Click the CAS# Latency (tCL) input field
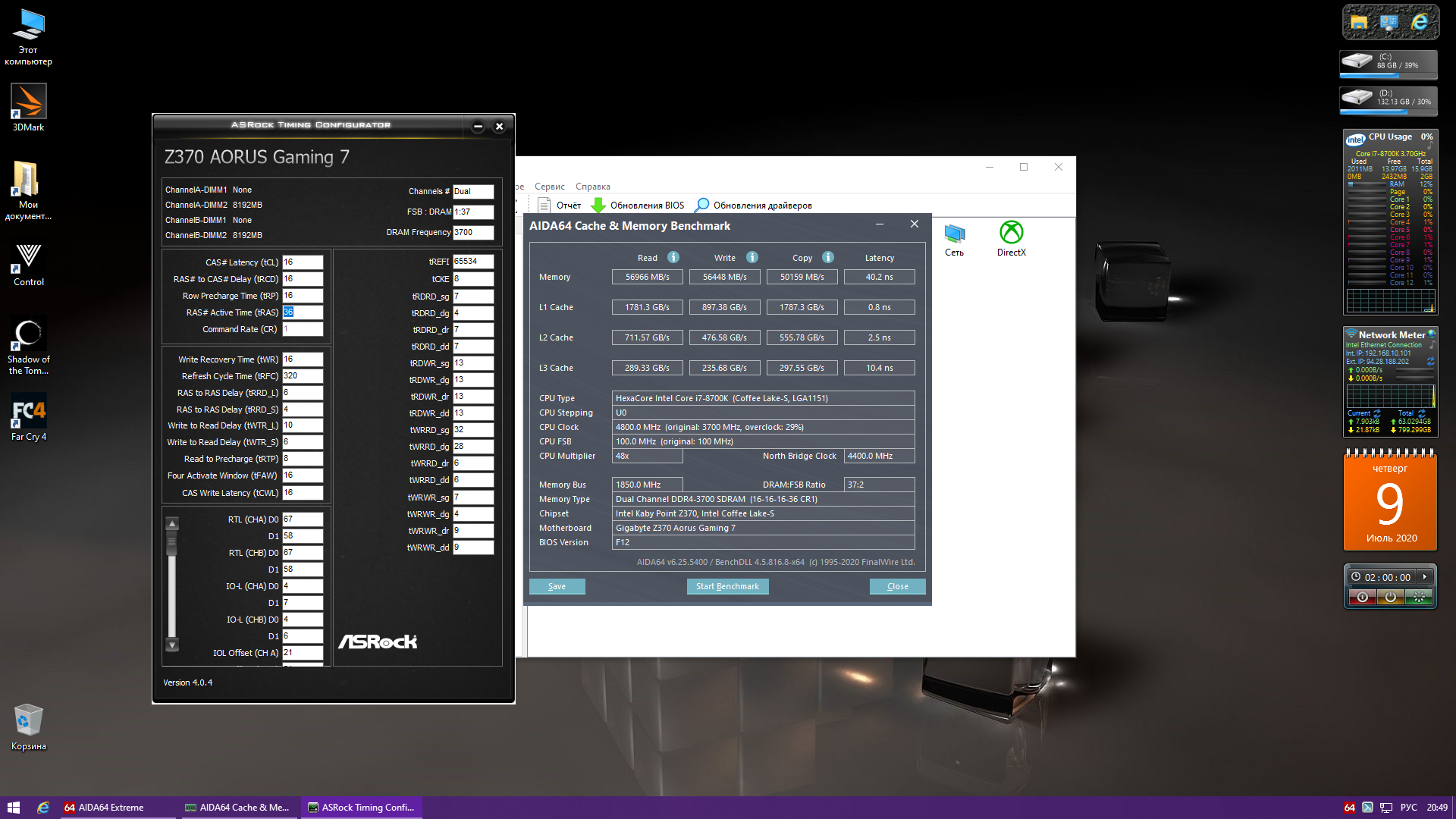This screenshot has width=1456, height=819. pyautogui.click(x=302, y=262)
